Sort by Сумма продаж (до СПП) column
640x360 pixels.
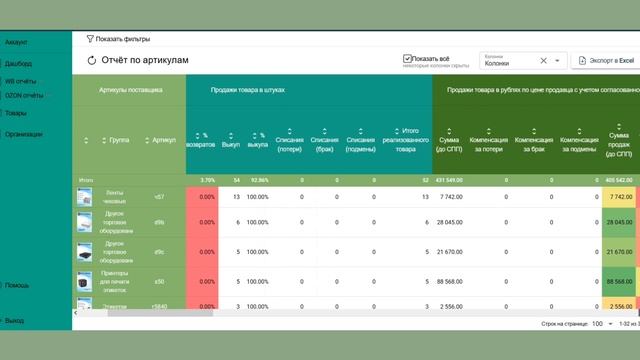click(619, 127)
